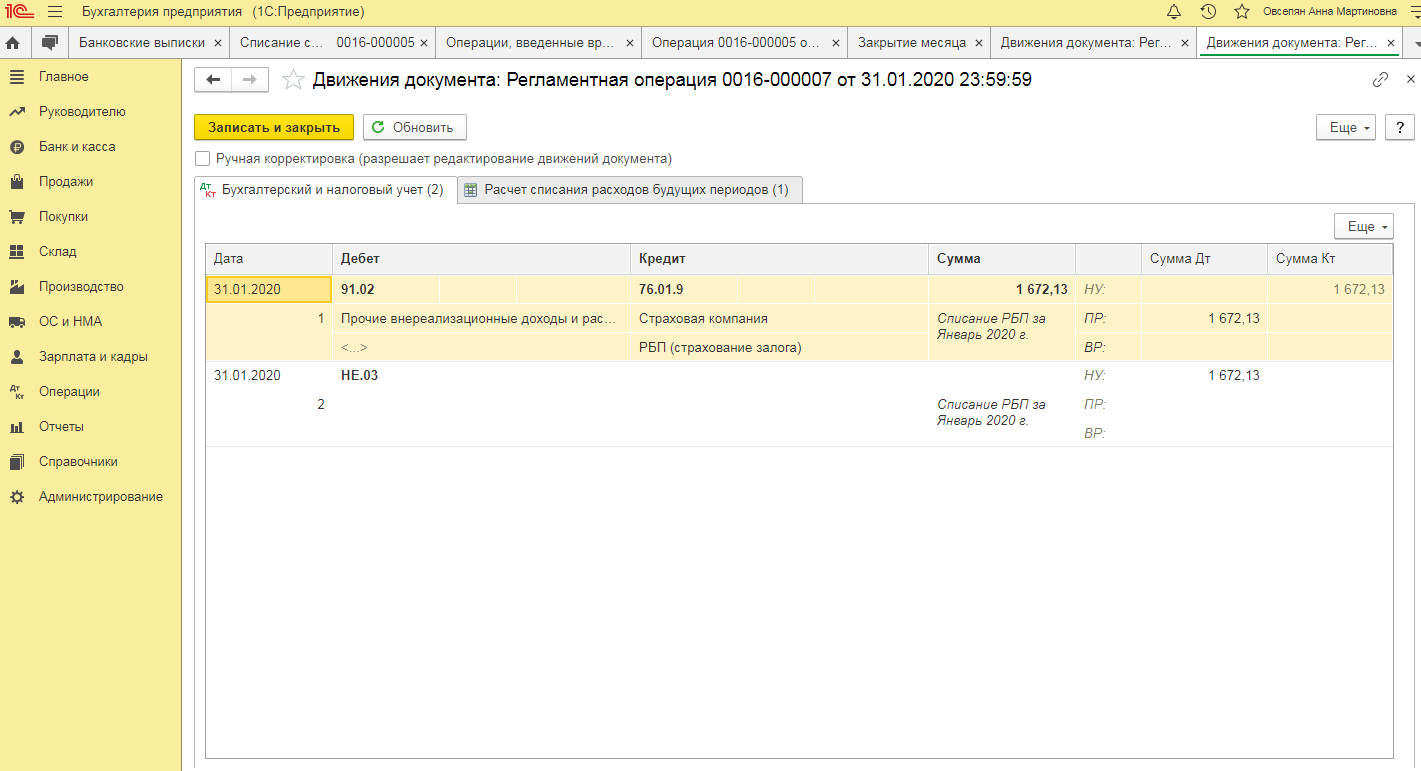Open the Закрытие месяца tab
Screen dimensions: 1421x771
(x=911, y=43)
